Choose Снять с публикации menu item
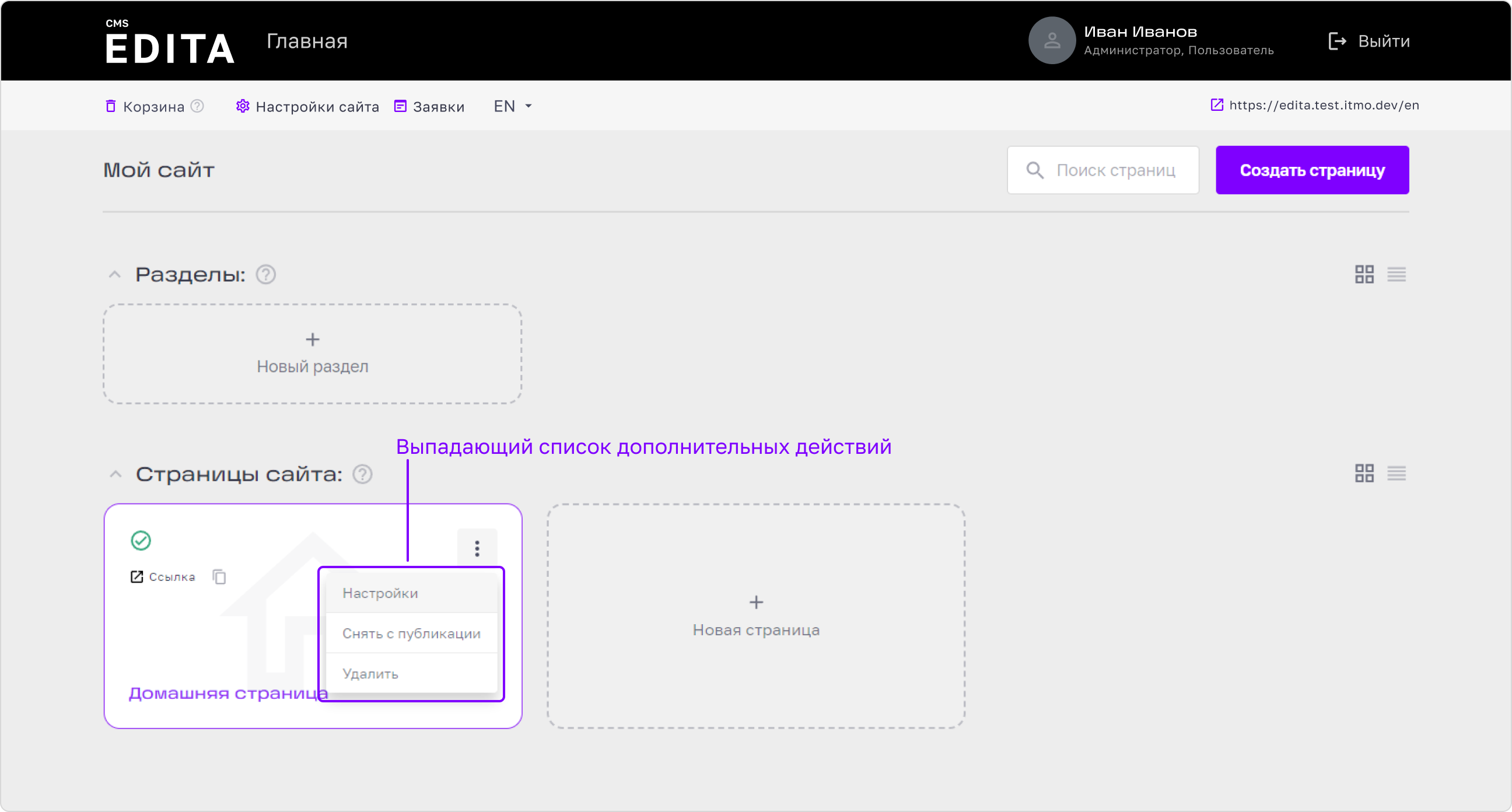Screen dimensions: 1512x812 pyautogui.click(x=411, y=633)
